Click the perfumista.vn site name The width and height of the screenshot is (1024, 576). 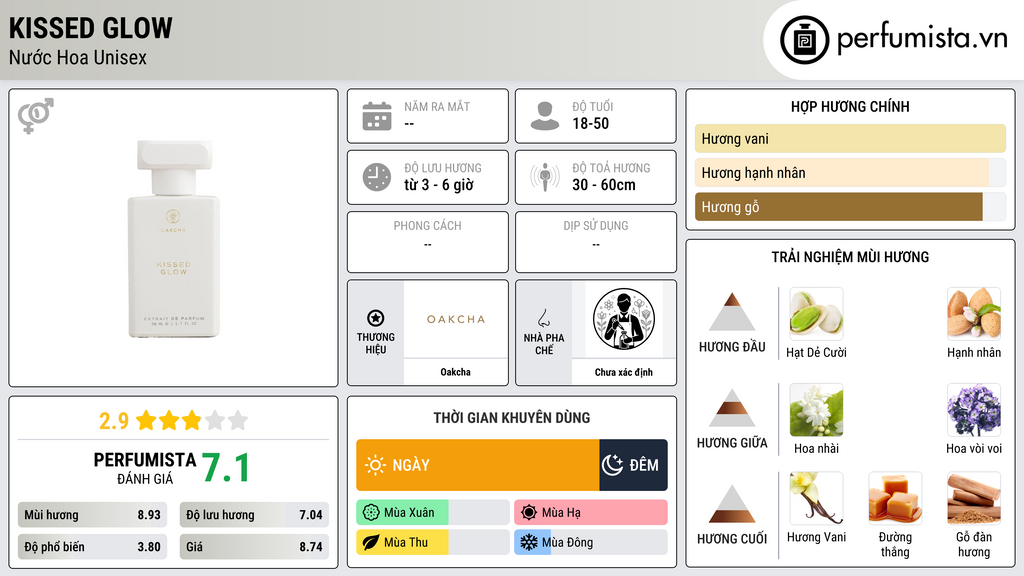coord(922,38)
